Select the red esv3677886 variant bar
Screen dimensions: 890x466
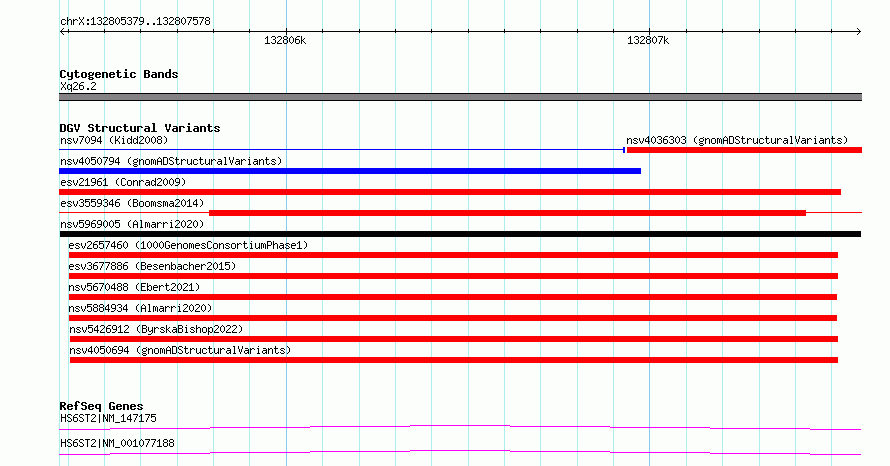pyautogui.click(x=453, y=276)
